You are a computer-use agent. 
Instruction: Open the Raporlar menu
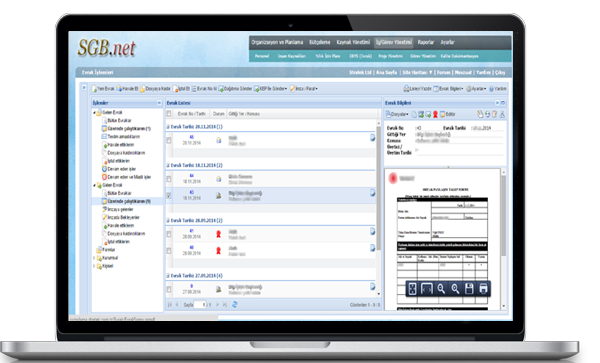tap(426, 42)
